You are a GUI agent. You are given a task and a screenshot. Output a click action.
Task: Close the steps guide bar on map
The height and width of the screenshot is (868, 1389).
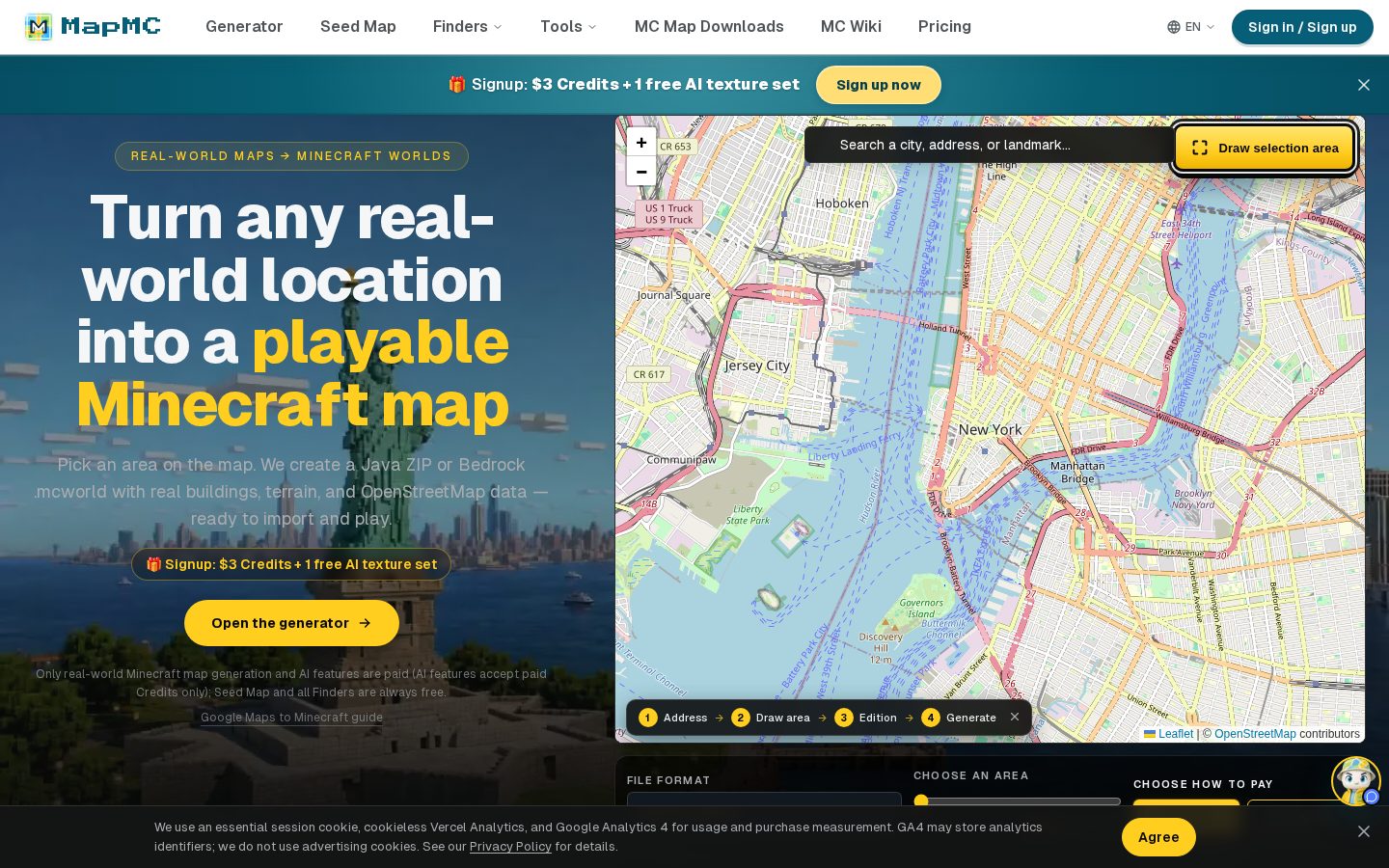(x=1015, y=717)
